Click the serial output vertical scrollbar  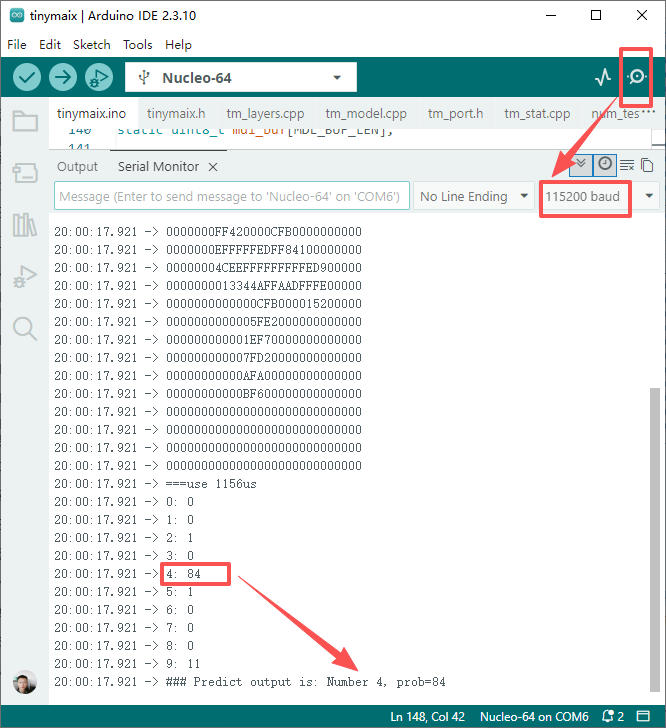(654, 540)
